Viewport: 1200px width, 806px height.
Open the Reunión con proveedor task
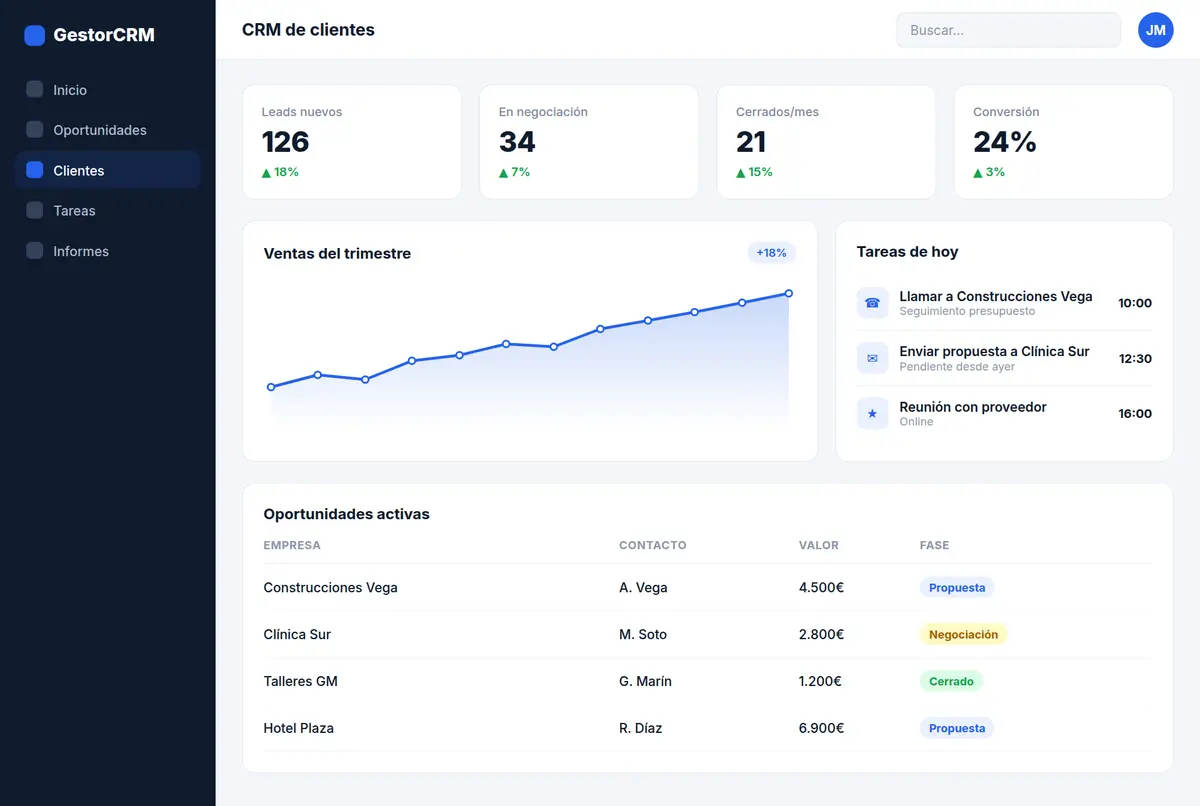click(x=1004, y=413)
